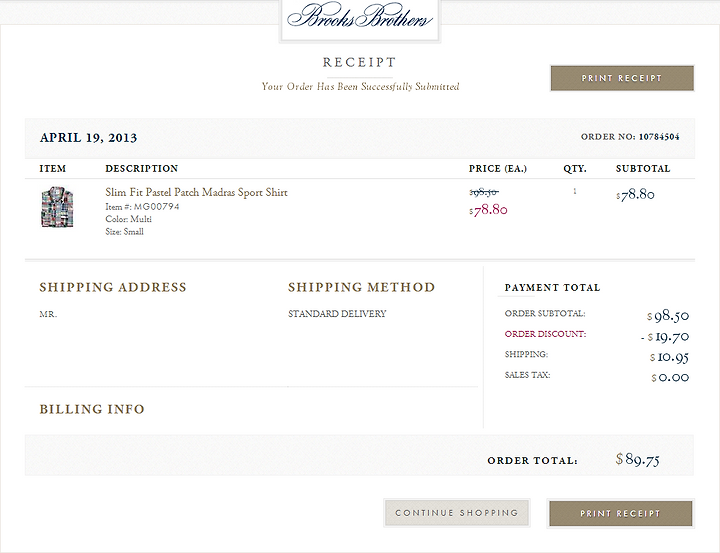Click the Receipt title

click(x=359, y=62)
